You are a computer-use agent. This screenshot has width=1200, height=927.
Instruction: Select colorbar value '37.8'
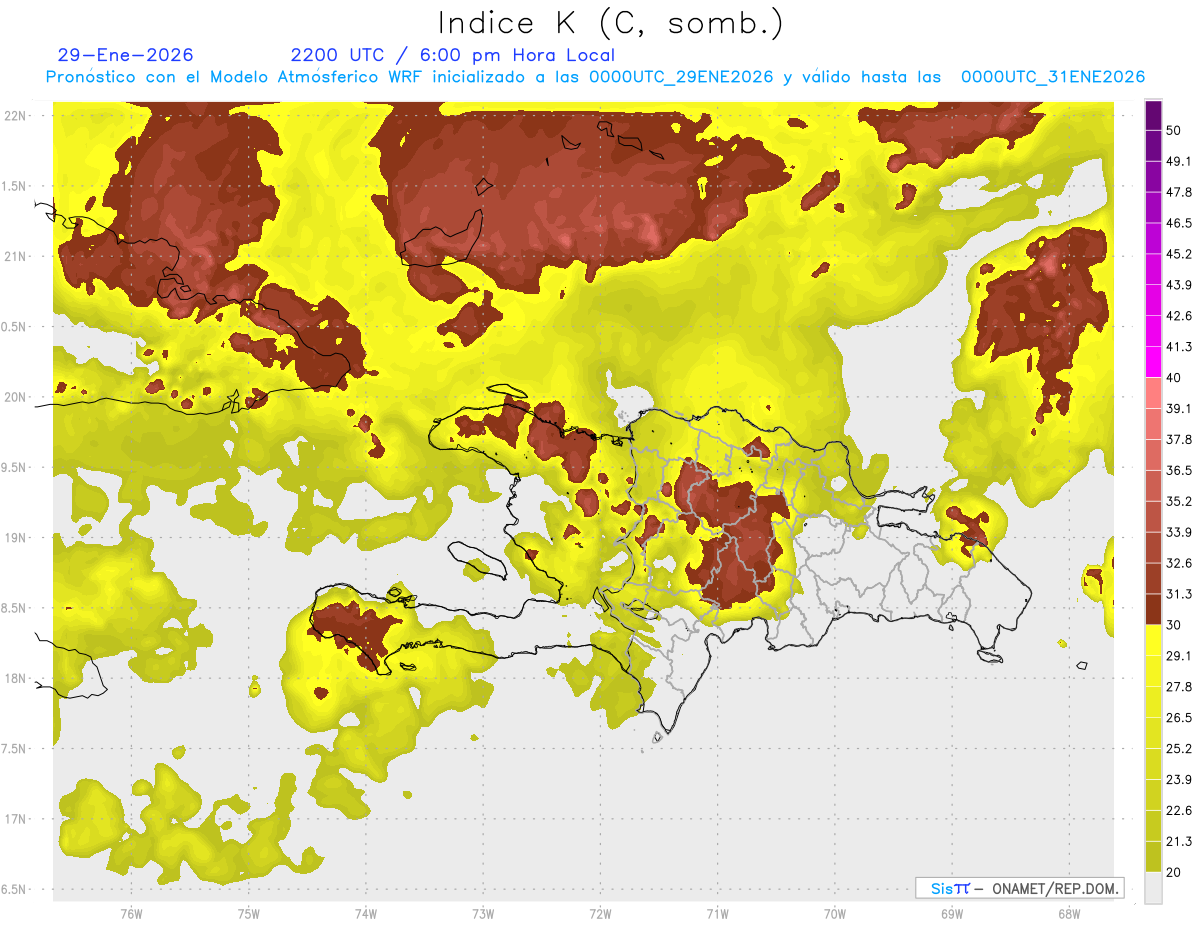point(1179,439)
